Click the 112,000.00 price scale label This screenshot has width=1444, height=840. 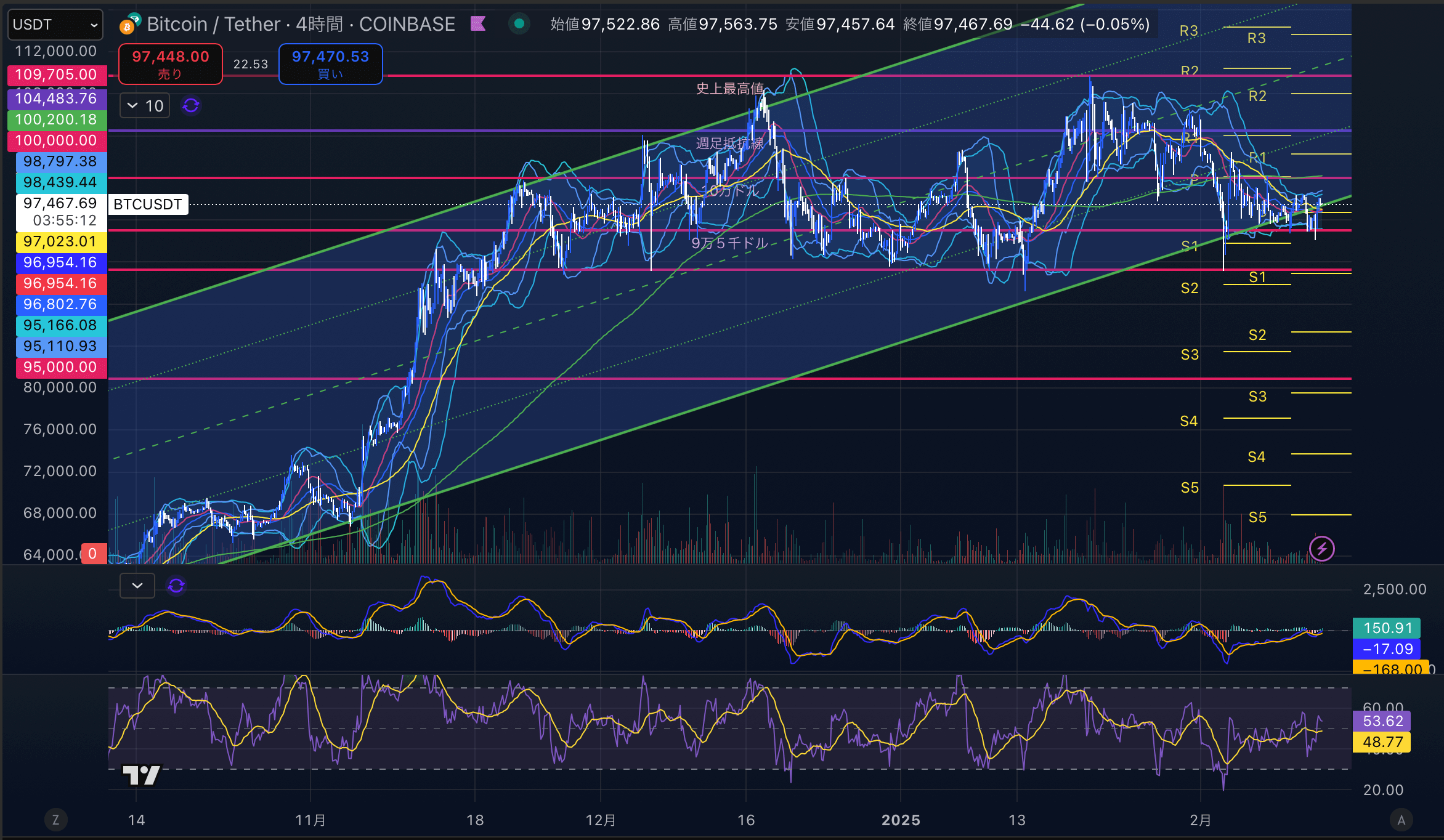click(56, 51)
